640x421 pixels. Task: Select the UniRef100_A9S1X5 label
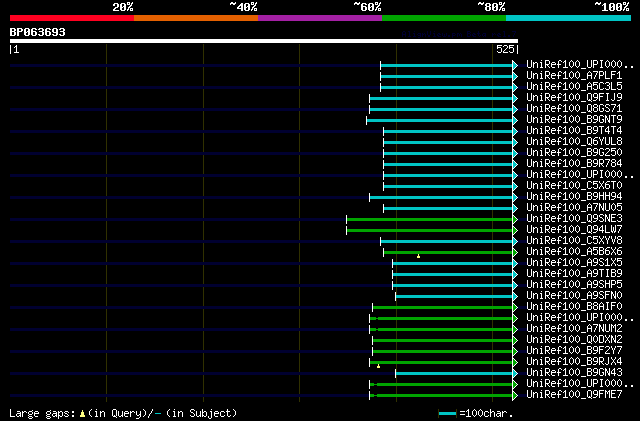[x=574, y=263]
